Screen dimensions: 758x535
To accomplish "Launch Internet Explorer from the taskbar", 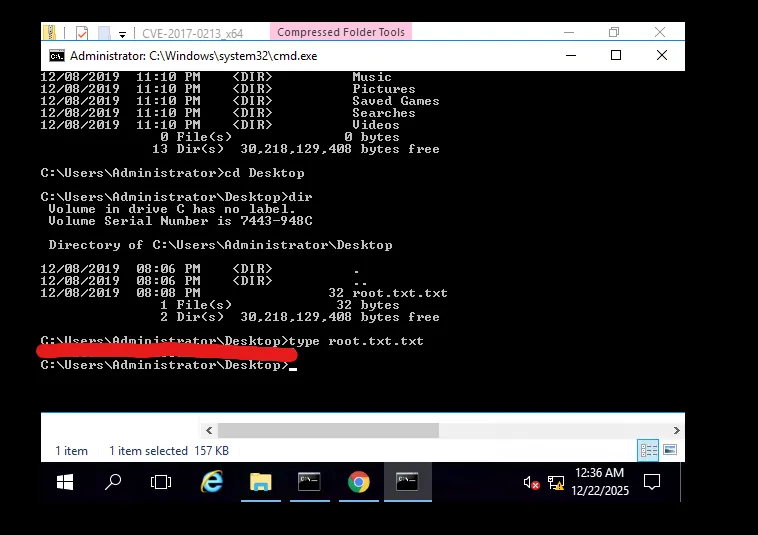I will (211, 482).
